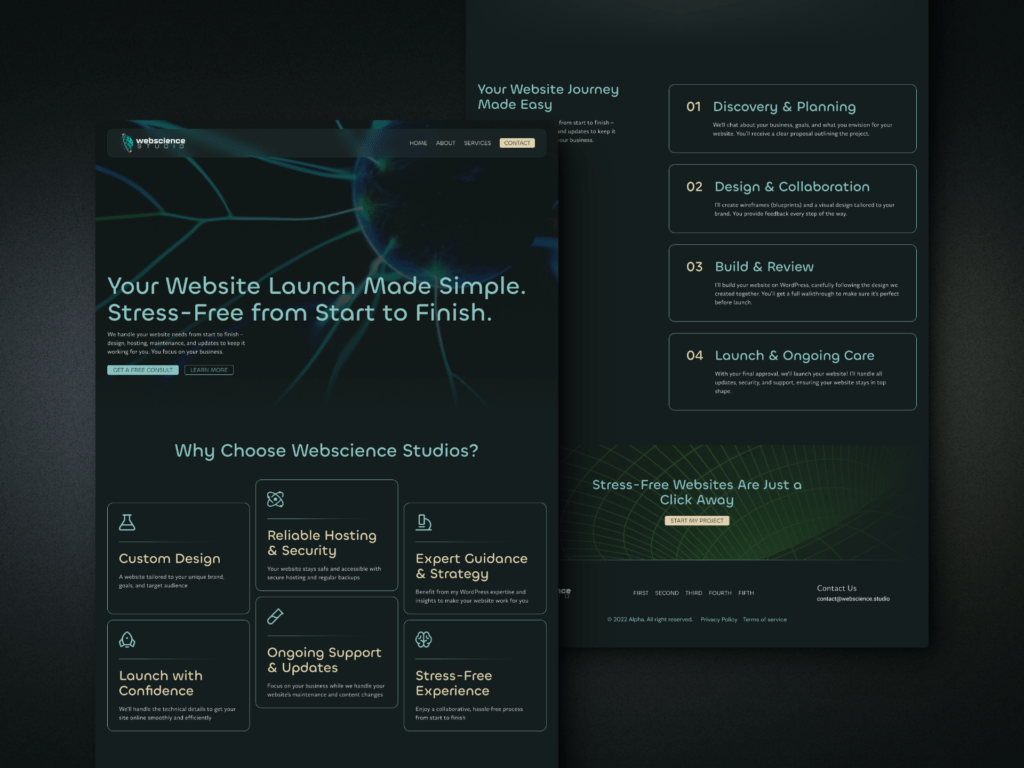The image size is (1024, 768).
Task: Click the START MY PROJECT button
Action: [x=697, y=521]
